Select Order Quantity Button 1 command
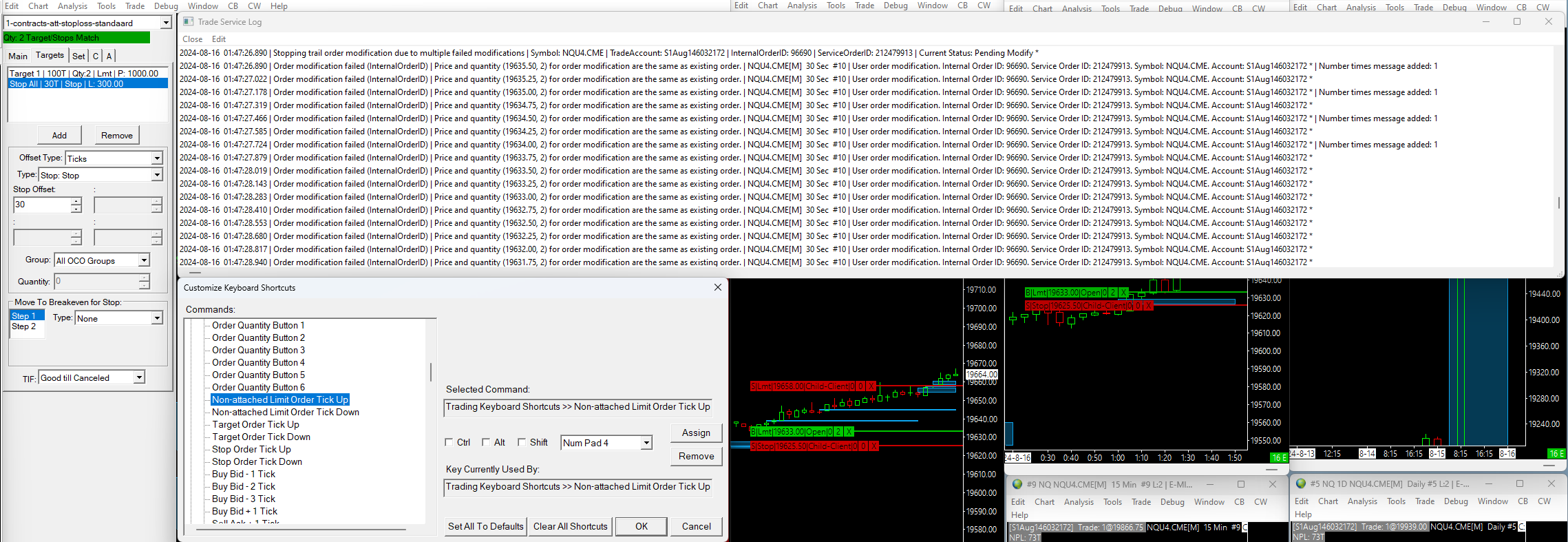 pyautogui.click(x=258, y=325)
